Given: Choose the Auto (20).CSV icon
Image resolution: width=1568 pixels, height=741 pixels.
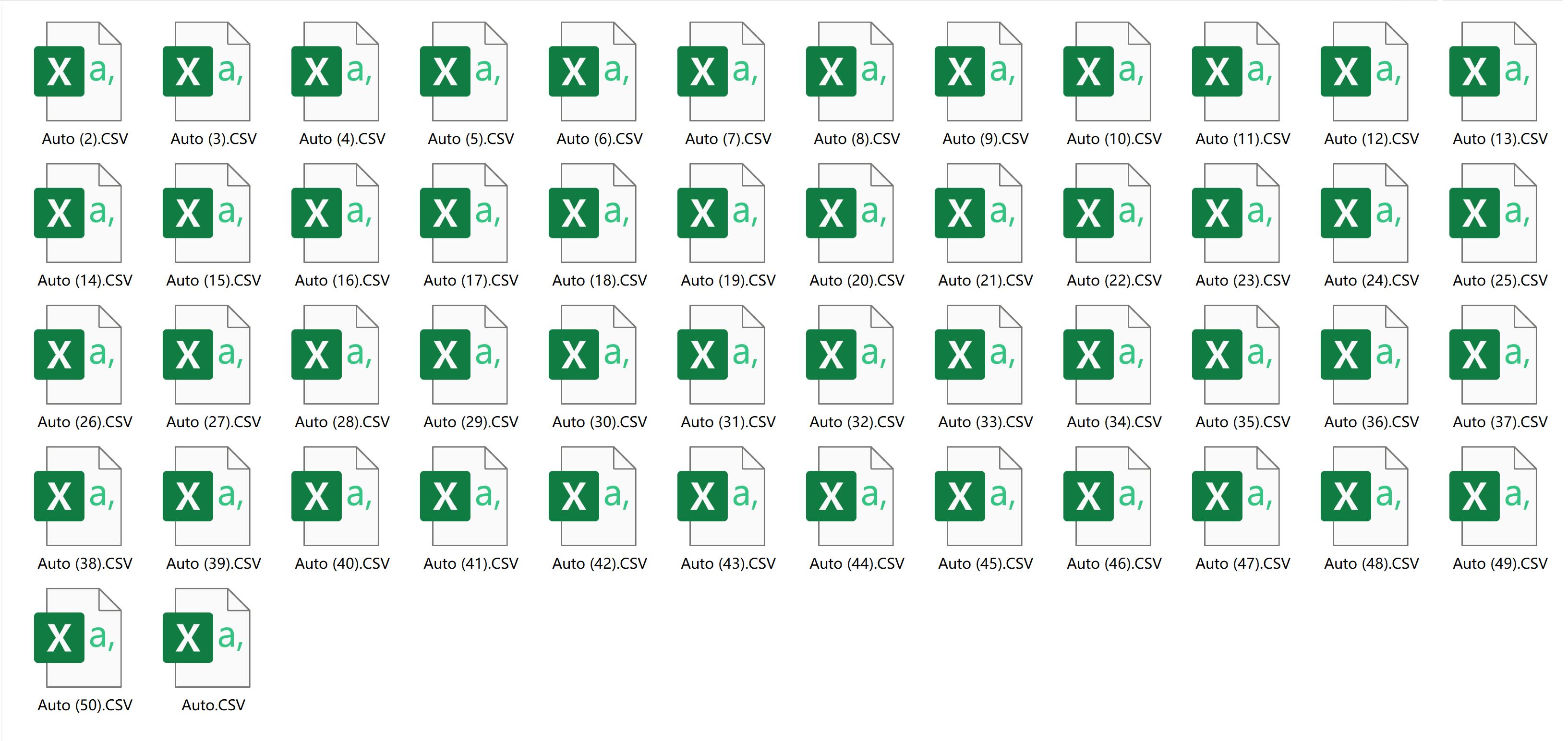Looking at the screenshot, I should point(850,213).
